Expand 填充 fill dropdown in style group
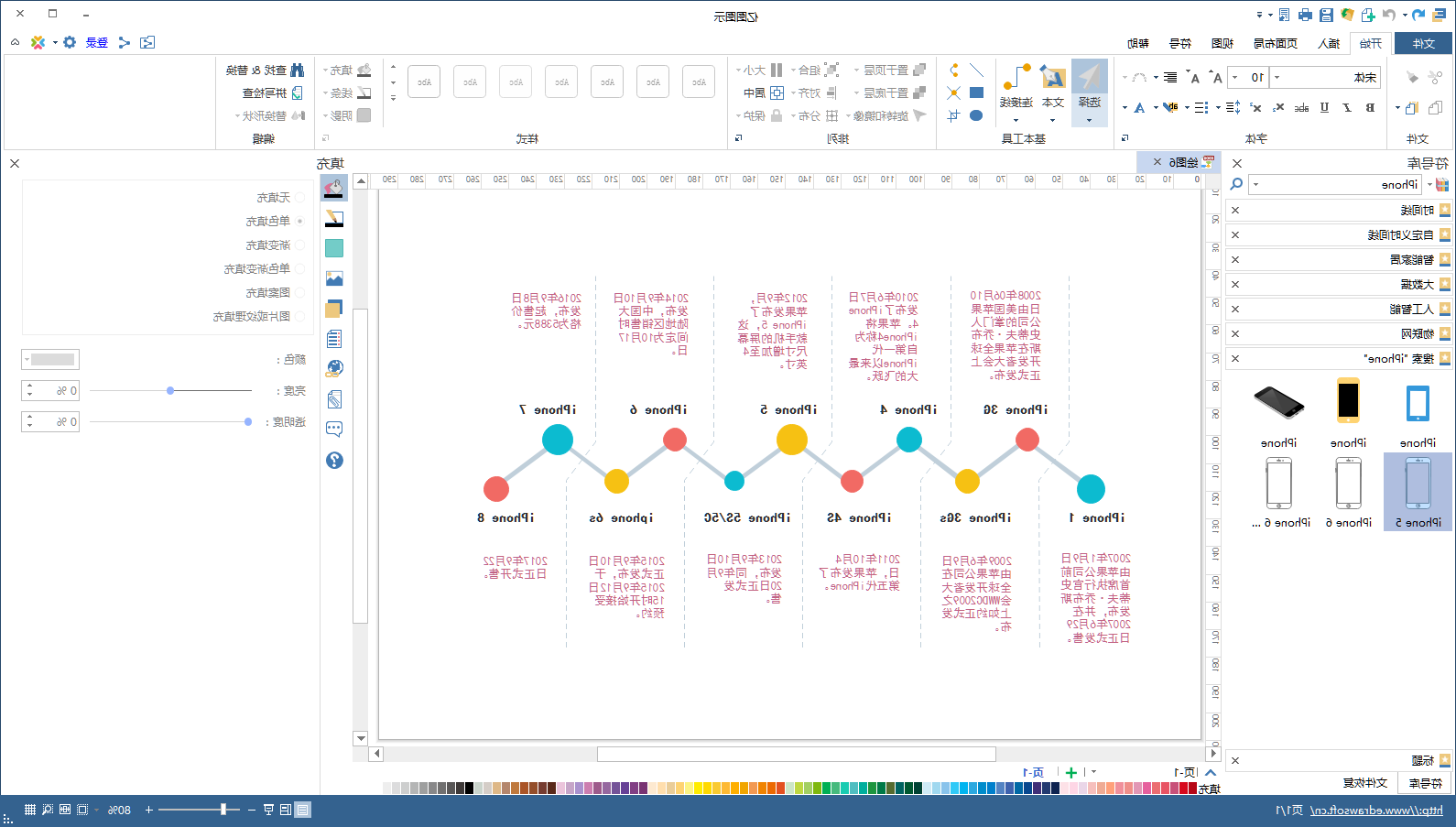The width and height of the screenshot is (1456, 827). tap(346, 70)
